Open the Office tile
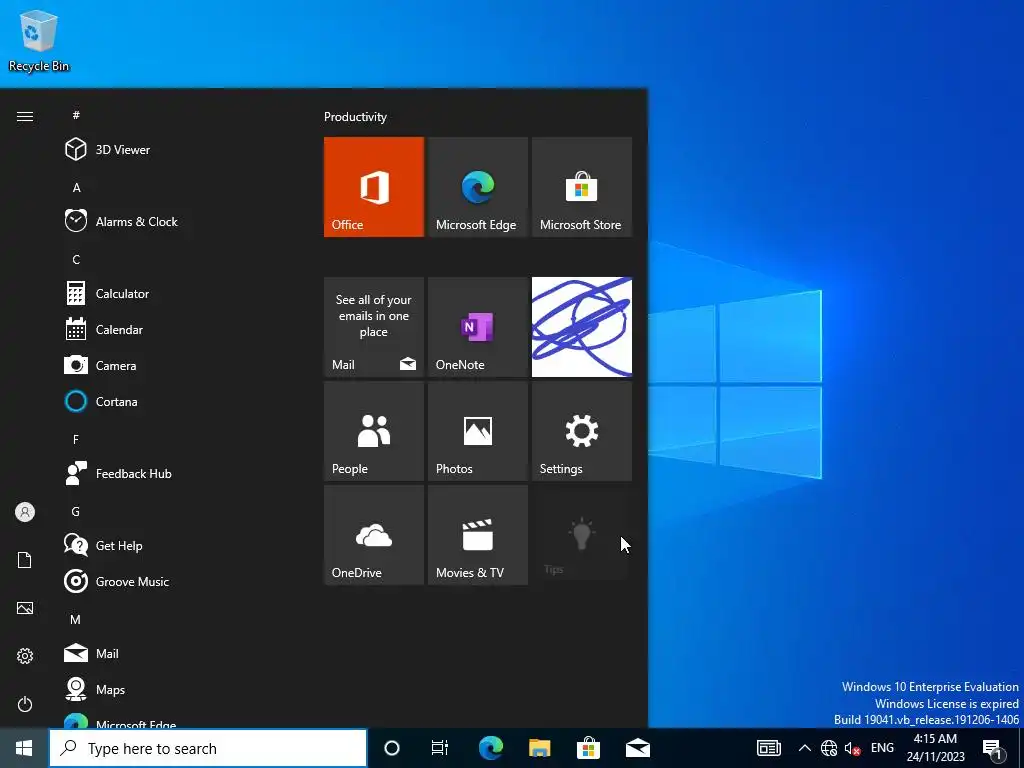The image size is (1024, 768). tap(374, 187)
